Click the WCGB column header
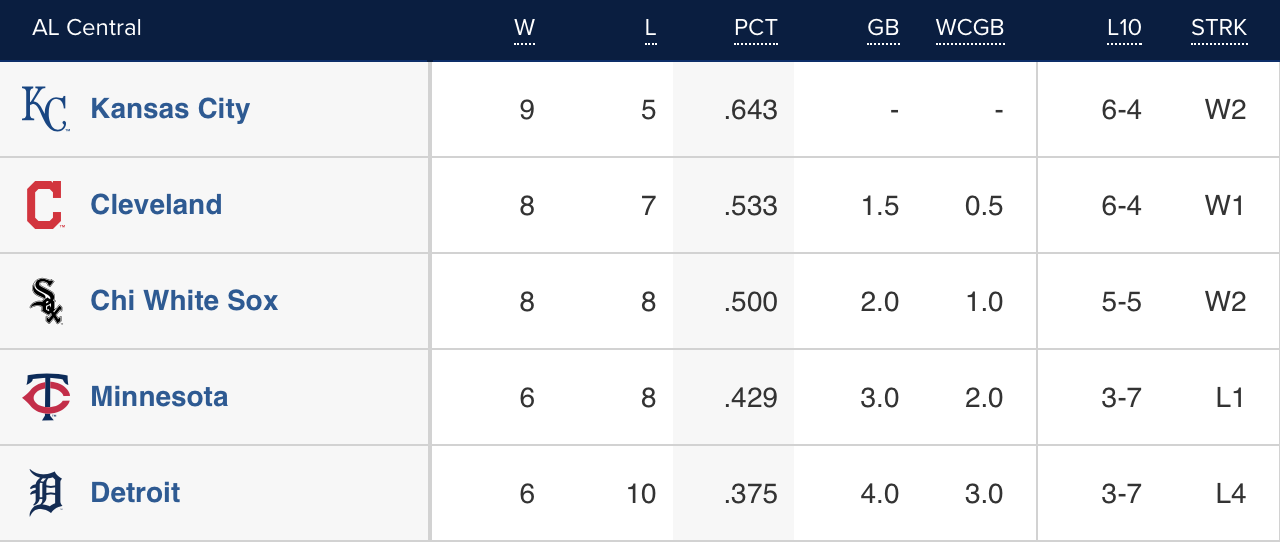 (x=969, y=28)
